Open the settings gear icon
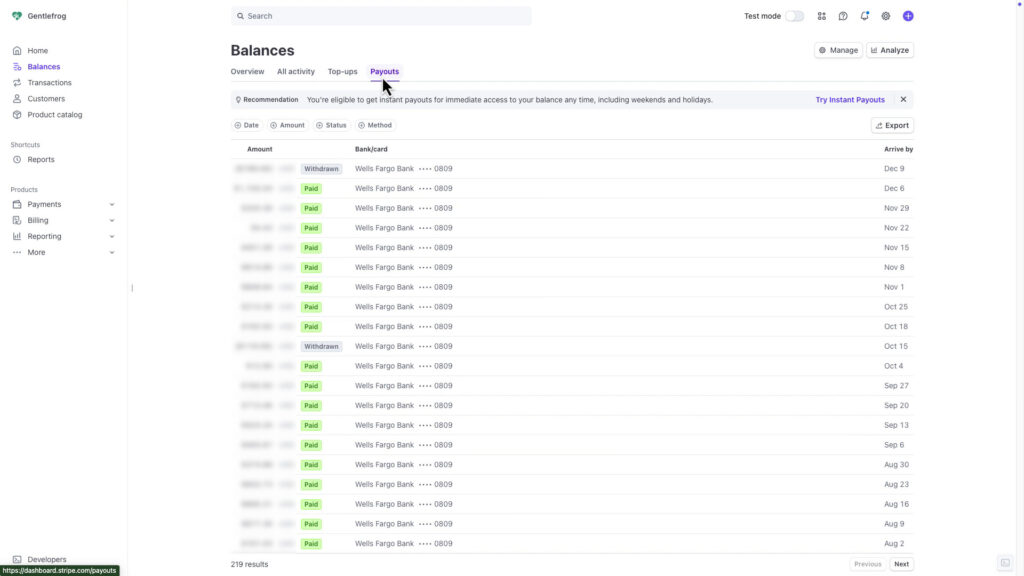The height and width of the screenshot is (576, 1024). point(885,15)
